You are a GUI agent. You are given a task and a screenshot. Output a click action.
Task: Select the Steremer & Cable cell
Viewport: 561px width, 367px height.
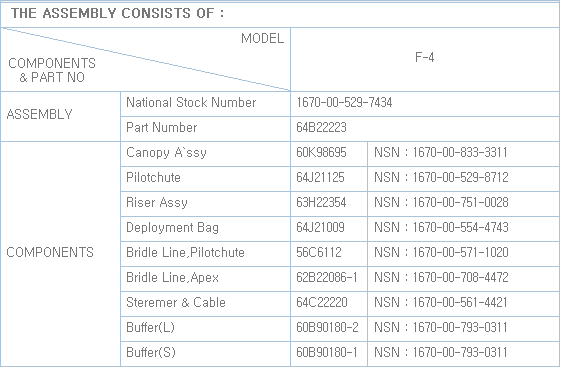(205, 304)
